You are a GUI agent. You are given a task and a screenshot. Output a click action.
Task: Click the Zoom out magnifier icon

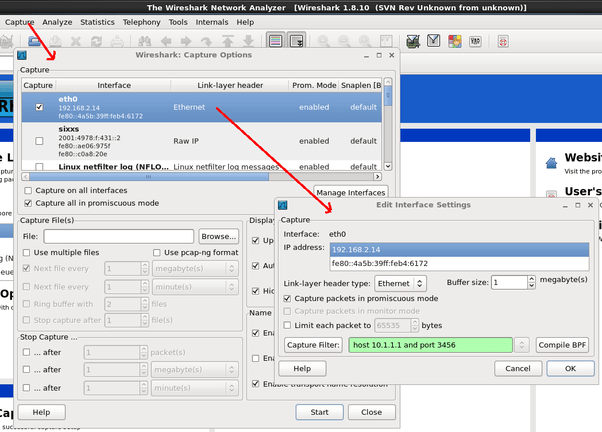coord(344,41)
